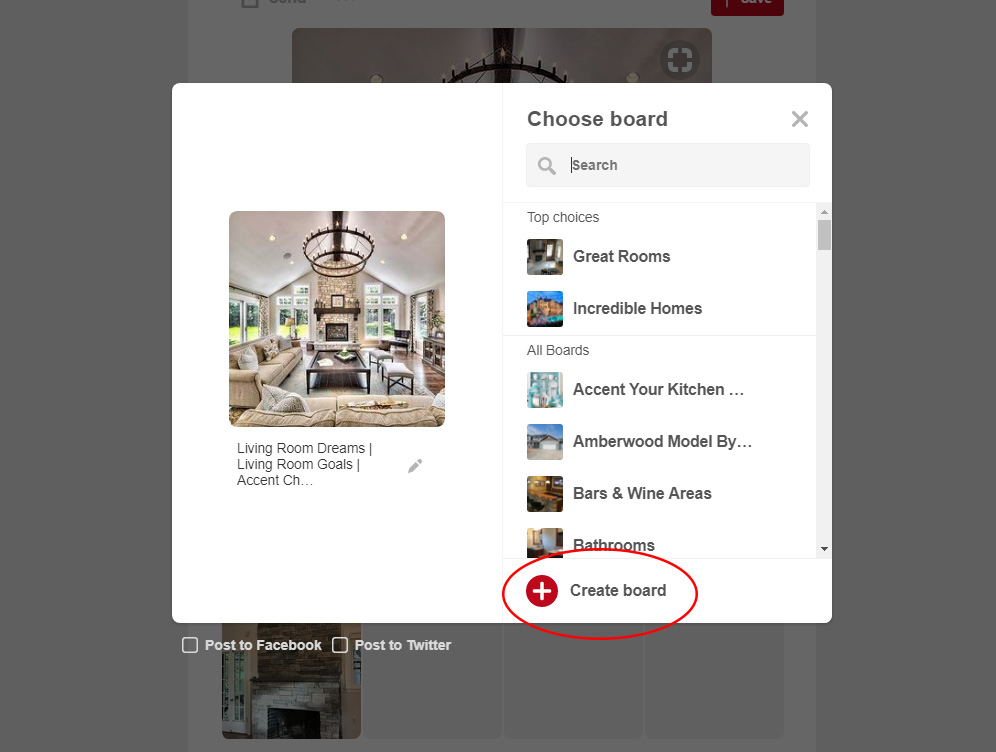The width and height of the screenshot is (996, 752).
Task: Focus the board Search input field
Action: pyautogui.click(x=680, y=166)
